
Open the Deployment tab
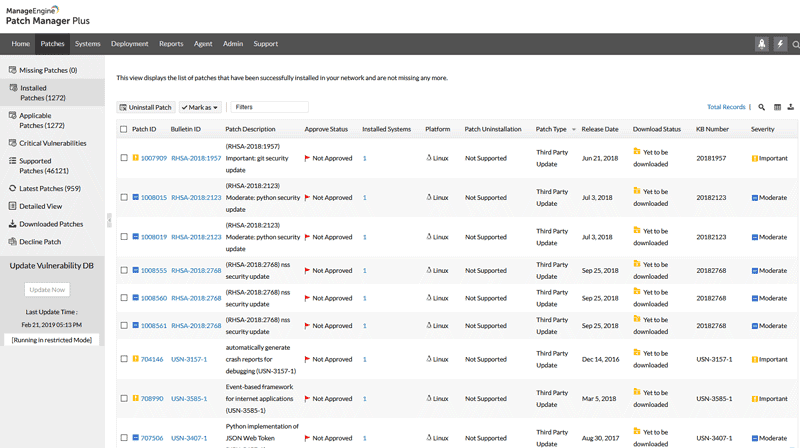tap(130, 44)
